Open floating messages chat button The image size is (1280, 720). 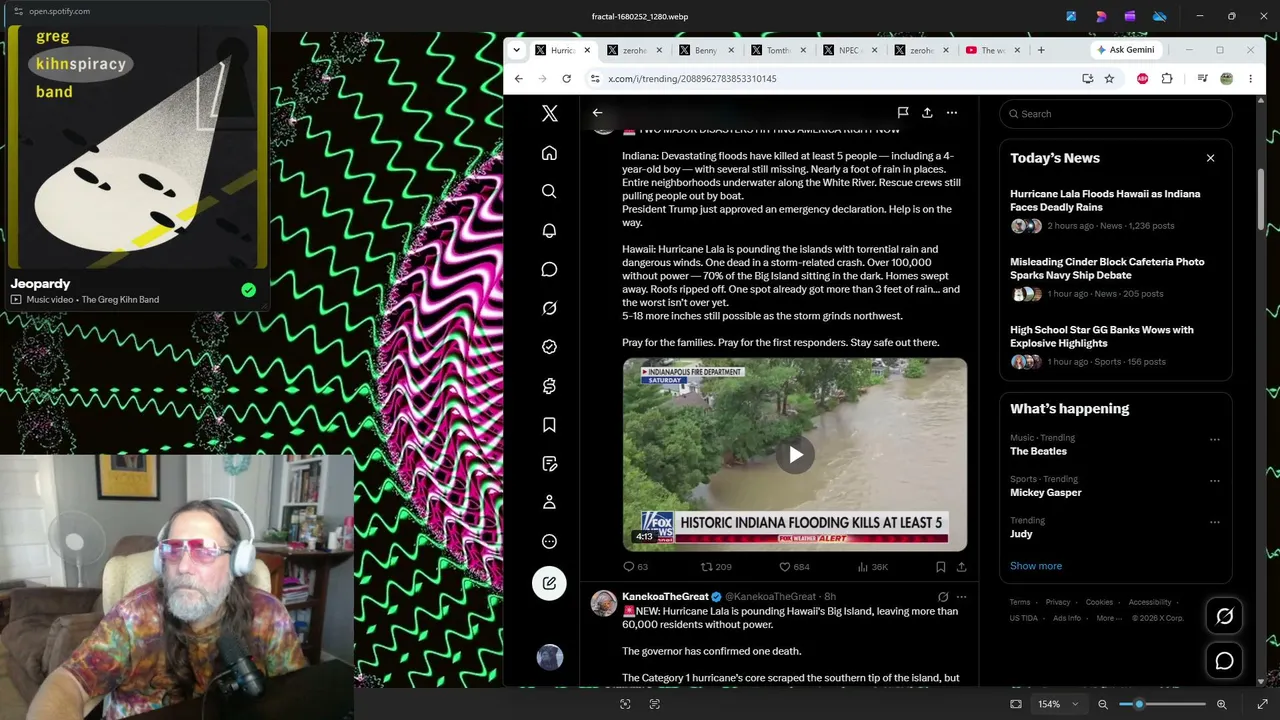click(x=1224, y=661)
